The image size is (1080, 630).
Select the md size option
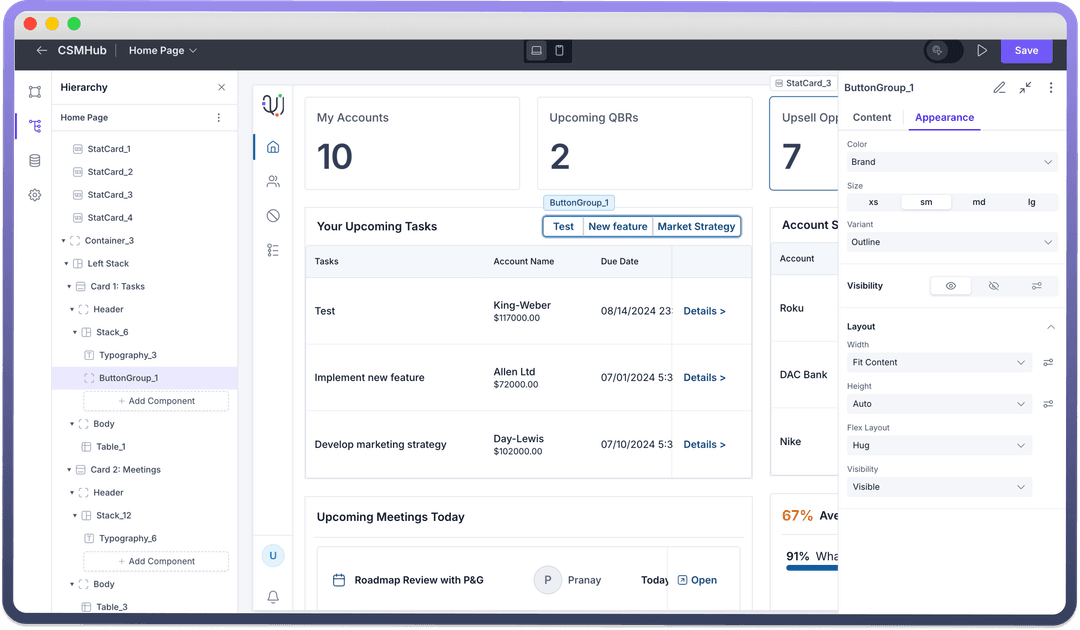pos(978,202)
